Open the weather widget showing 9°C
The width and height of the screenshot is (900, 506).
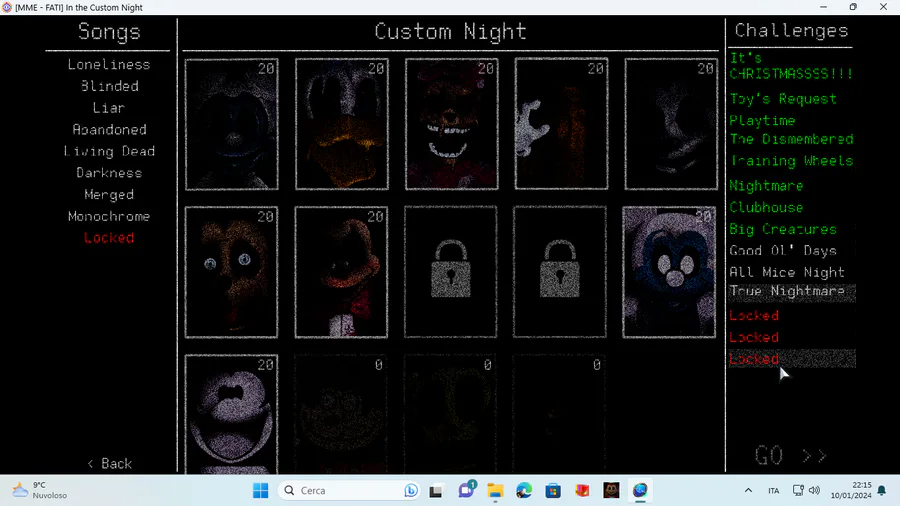tap(40, 490)
